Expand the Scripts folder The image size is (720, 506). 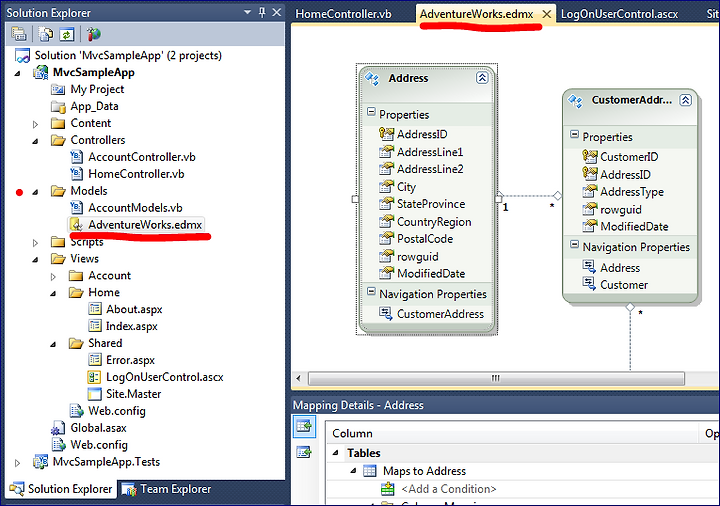point(35,243)
